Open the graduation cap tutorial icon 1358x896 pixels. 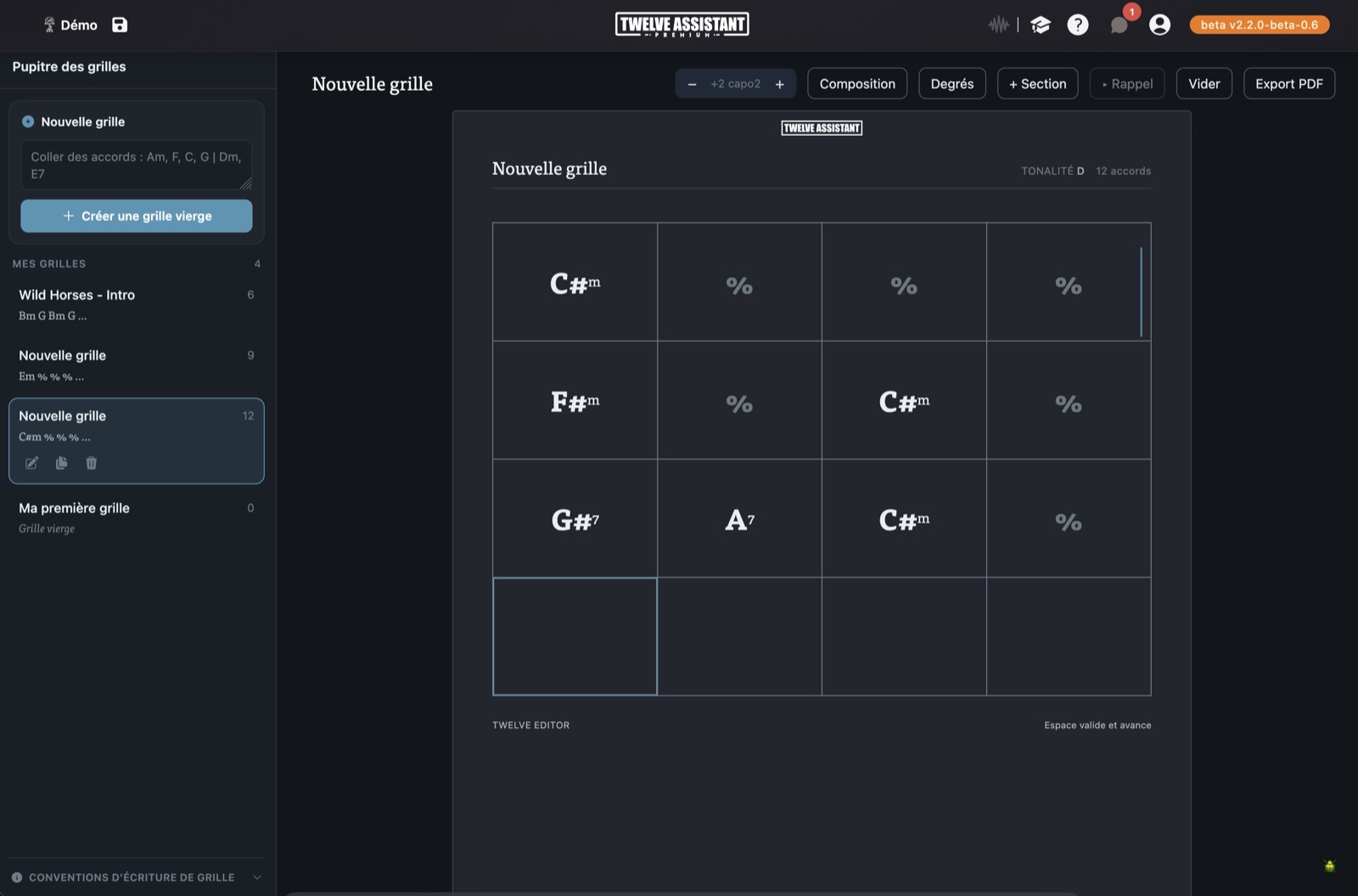(1041, 25)
